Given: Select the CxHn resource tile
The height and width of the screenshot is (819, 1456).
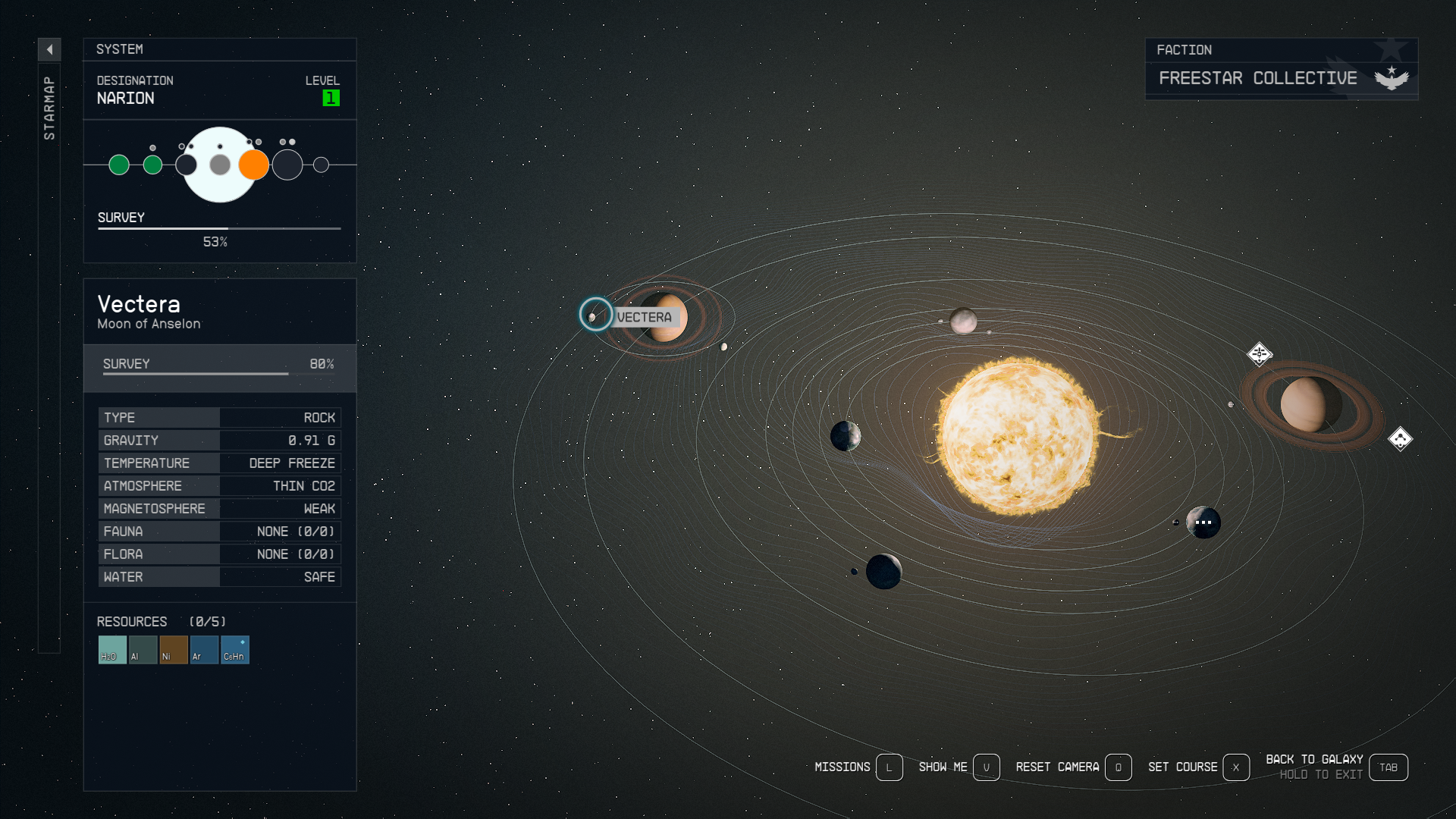Looking at the screenshot, I should click(x=235, y=650).
